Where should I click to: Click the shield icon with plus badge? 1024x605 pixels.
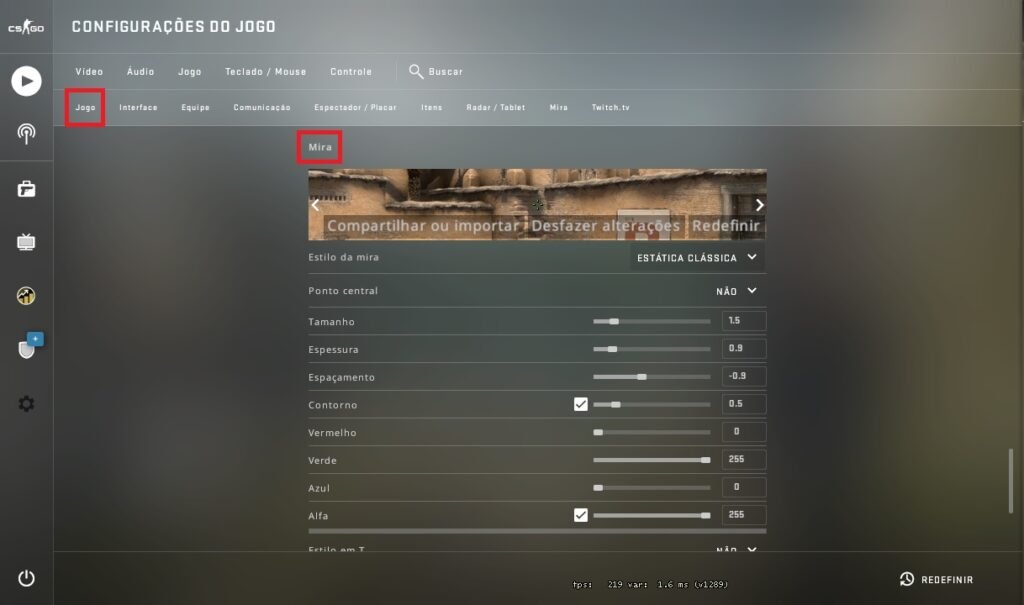pos(27,348)
